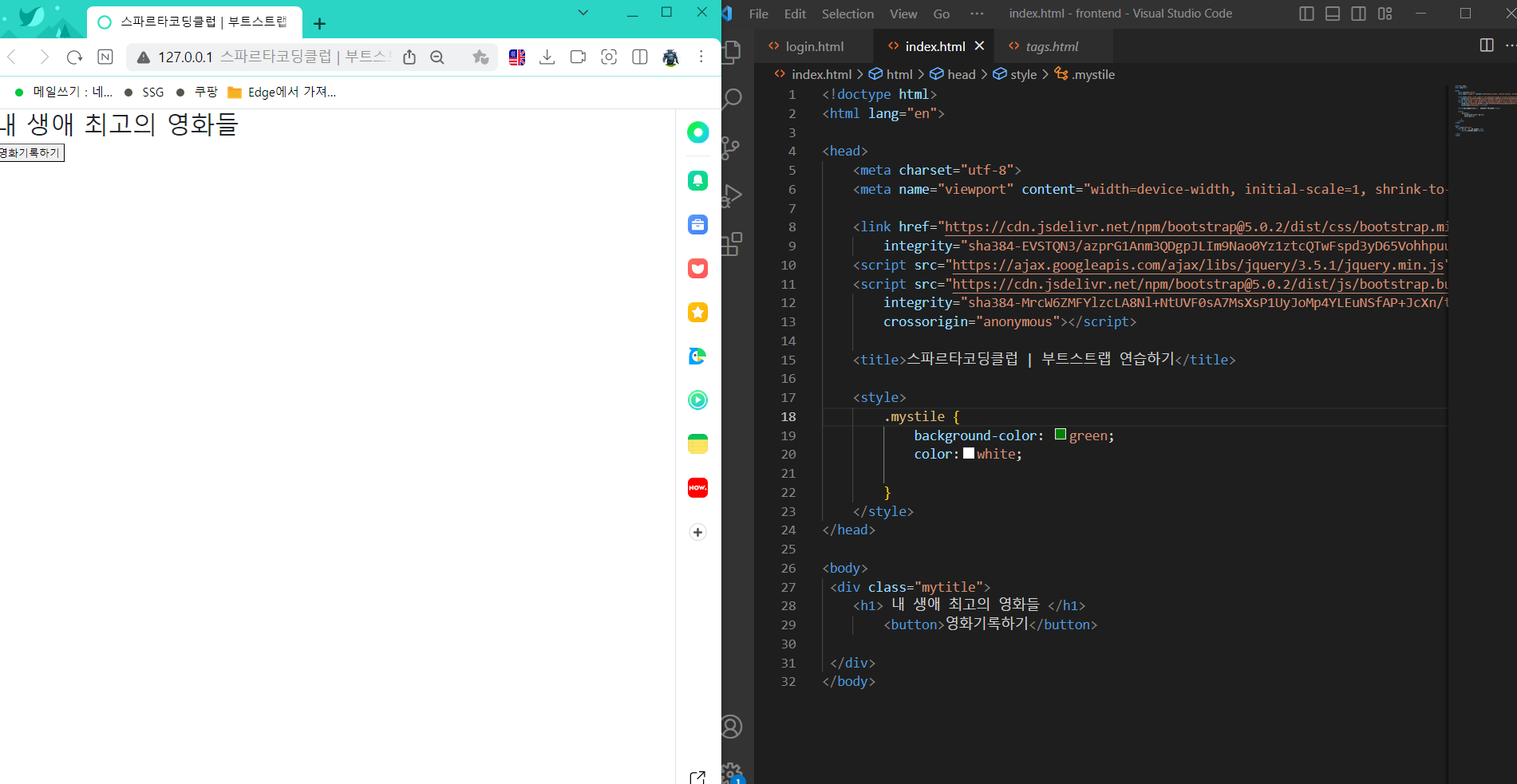
Task: Open a new browser tab
Action: tap(320, 24)
